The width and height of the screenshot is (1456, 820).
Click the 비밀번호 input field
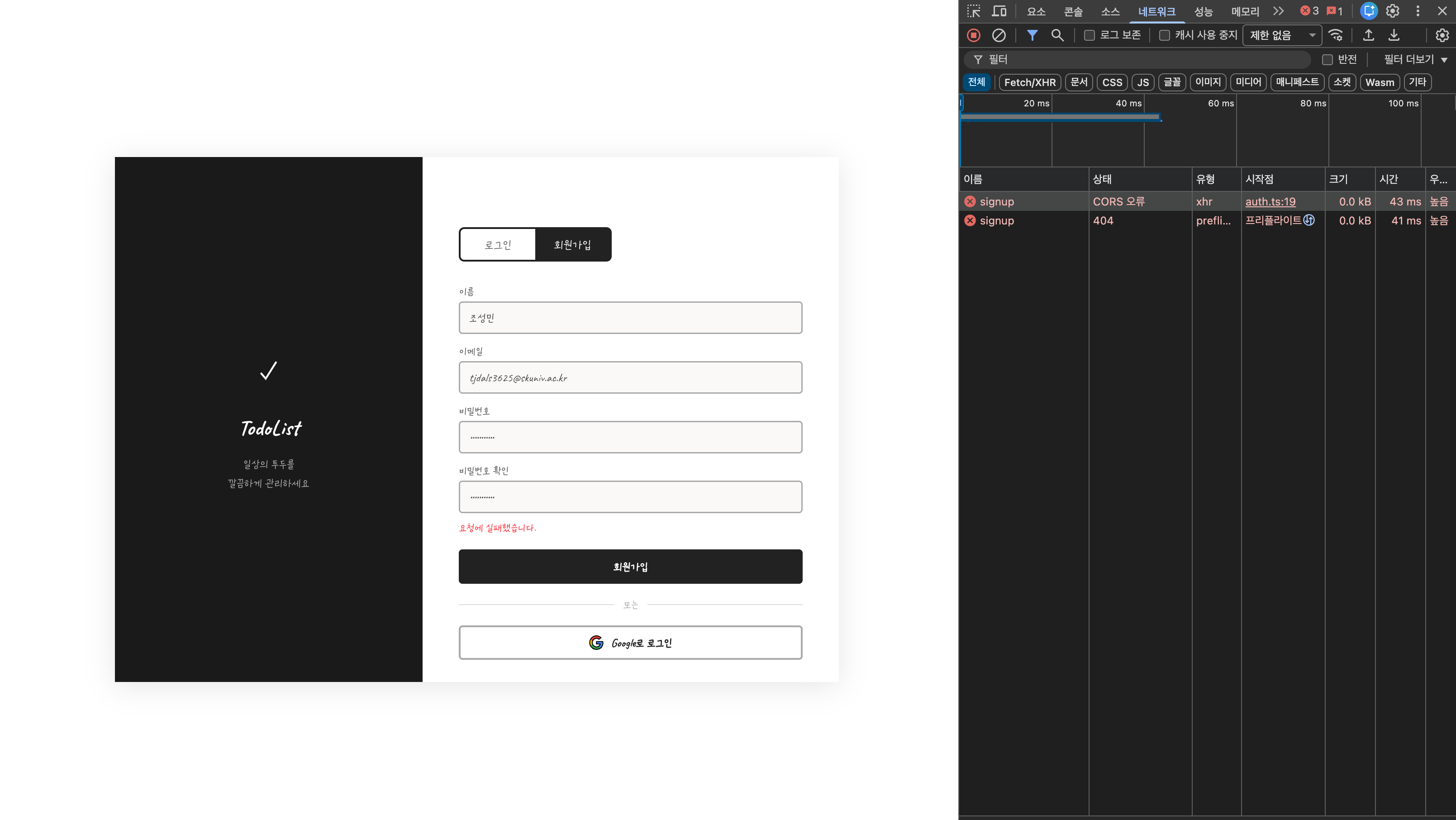(x=630, y=437)
